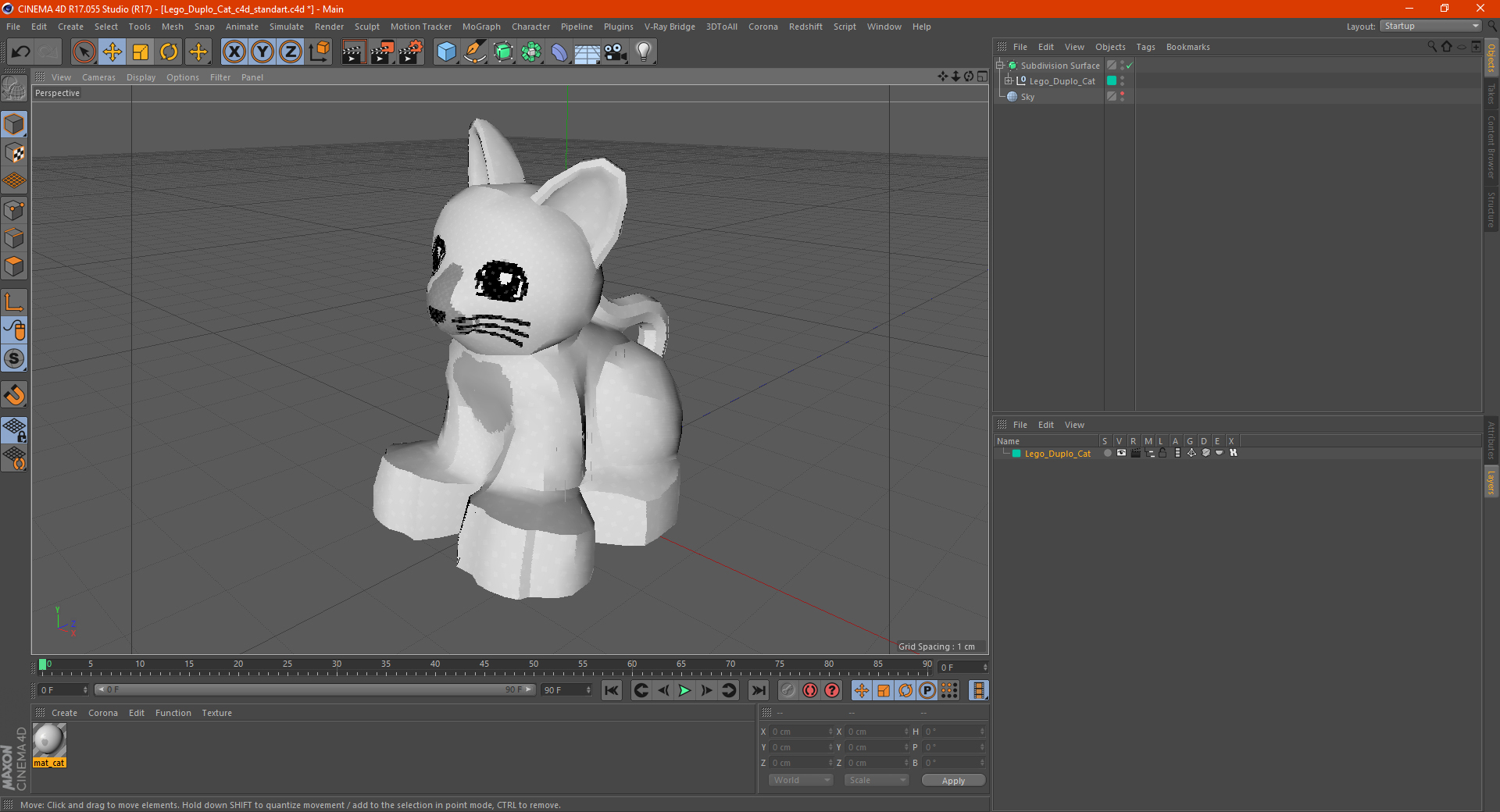Switch to Model mode in left palette
Viewport: 1500px width, 812px height.
(x=14, y=125)
